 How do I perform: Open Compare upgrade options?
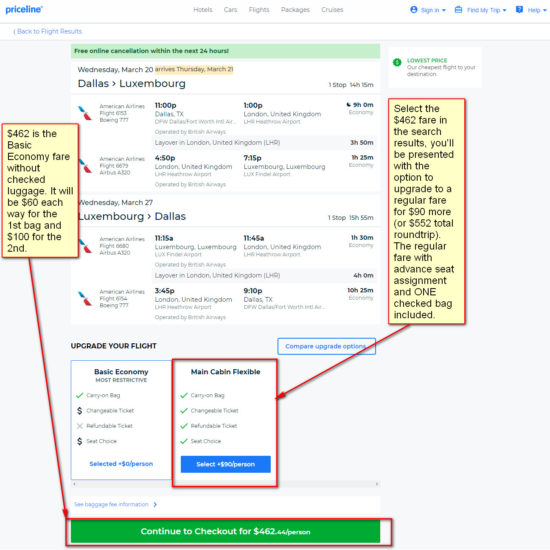326,346
